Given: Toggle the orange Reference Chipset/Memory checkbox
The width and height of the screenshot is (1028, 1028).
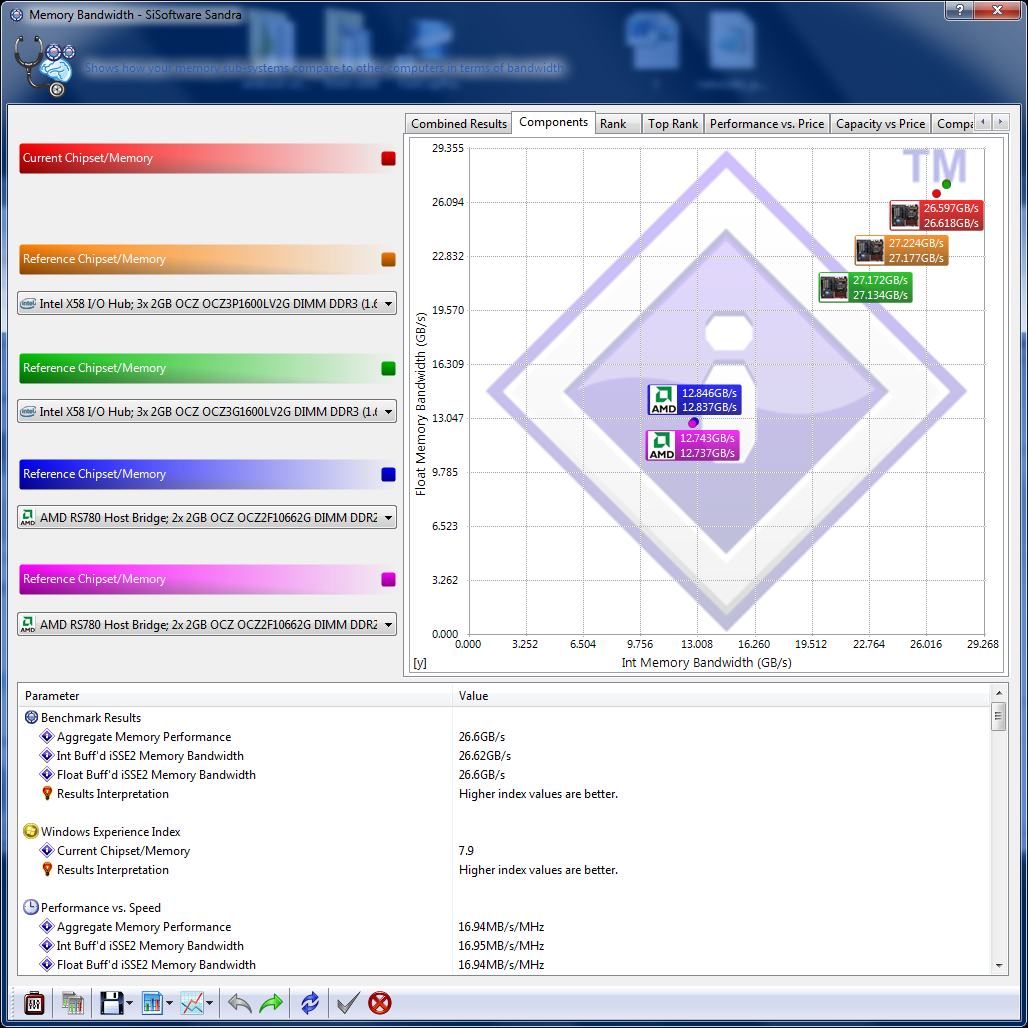Looking at the screenshot, I should (389, 260).
